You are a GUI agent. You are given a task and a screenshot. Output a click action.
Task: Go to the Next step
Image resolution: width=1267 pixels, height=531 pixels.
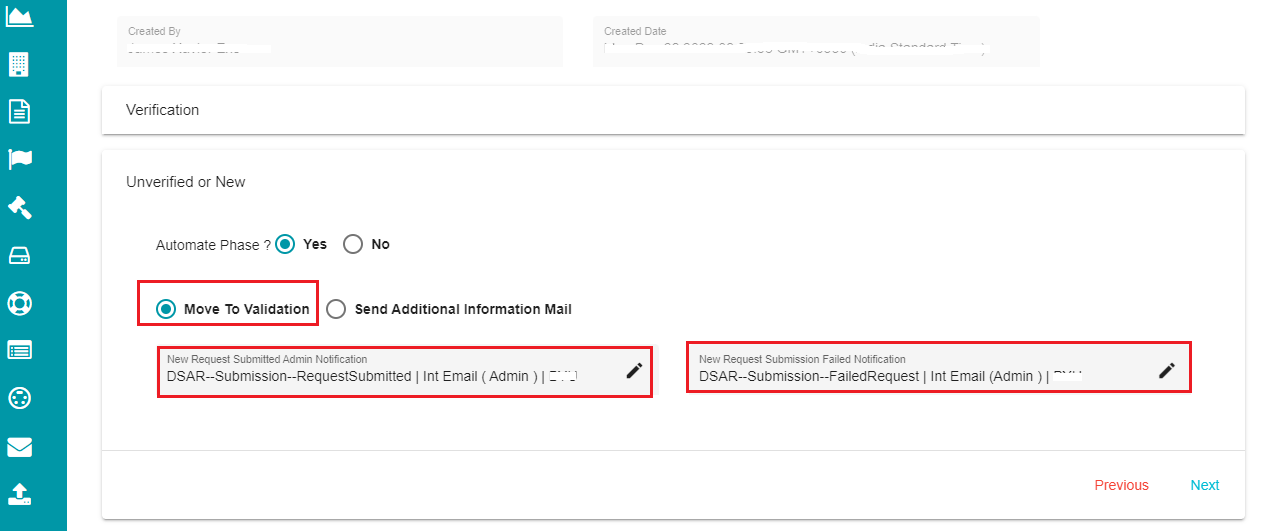1204,485
